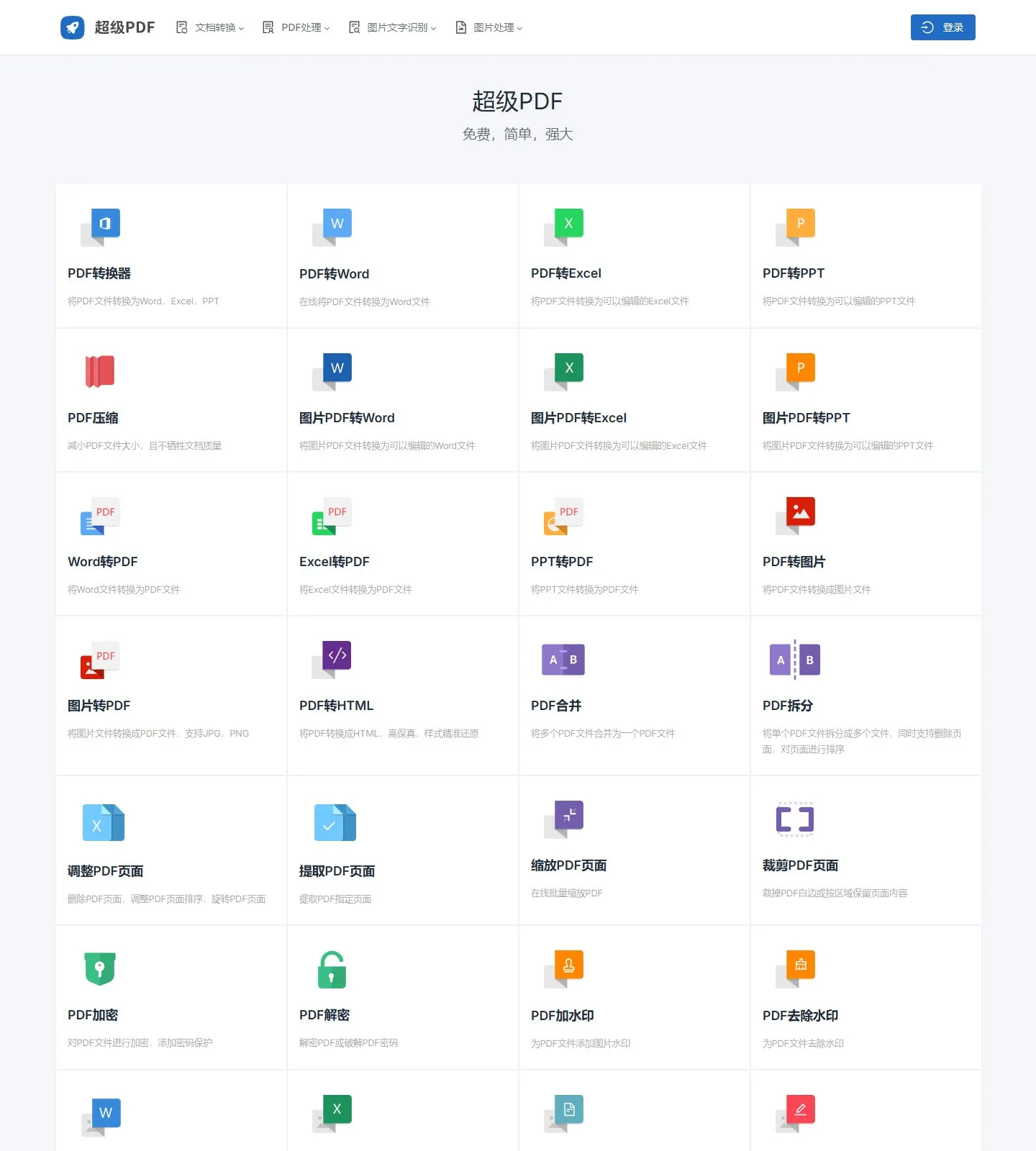Open the Word转PDF icon
Viewport: 1036px width, 1151px height.
[100, 516]
